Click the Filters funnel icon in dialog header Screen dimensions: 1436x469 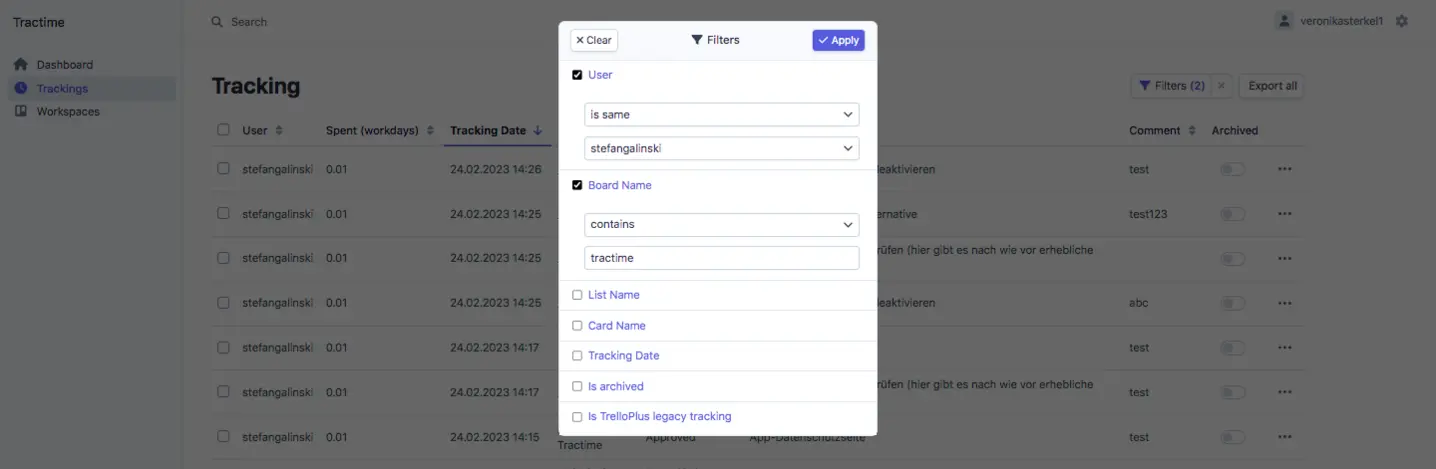click(x=697, y=40)
